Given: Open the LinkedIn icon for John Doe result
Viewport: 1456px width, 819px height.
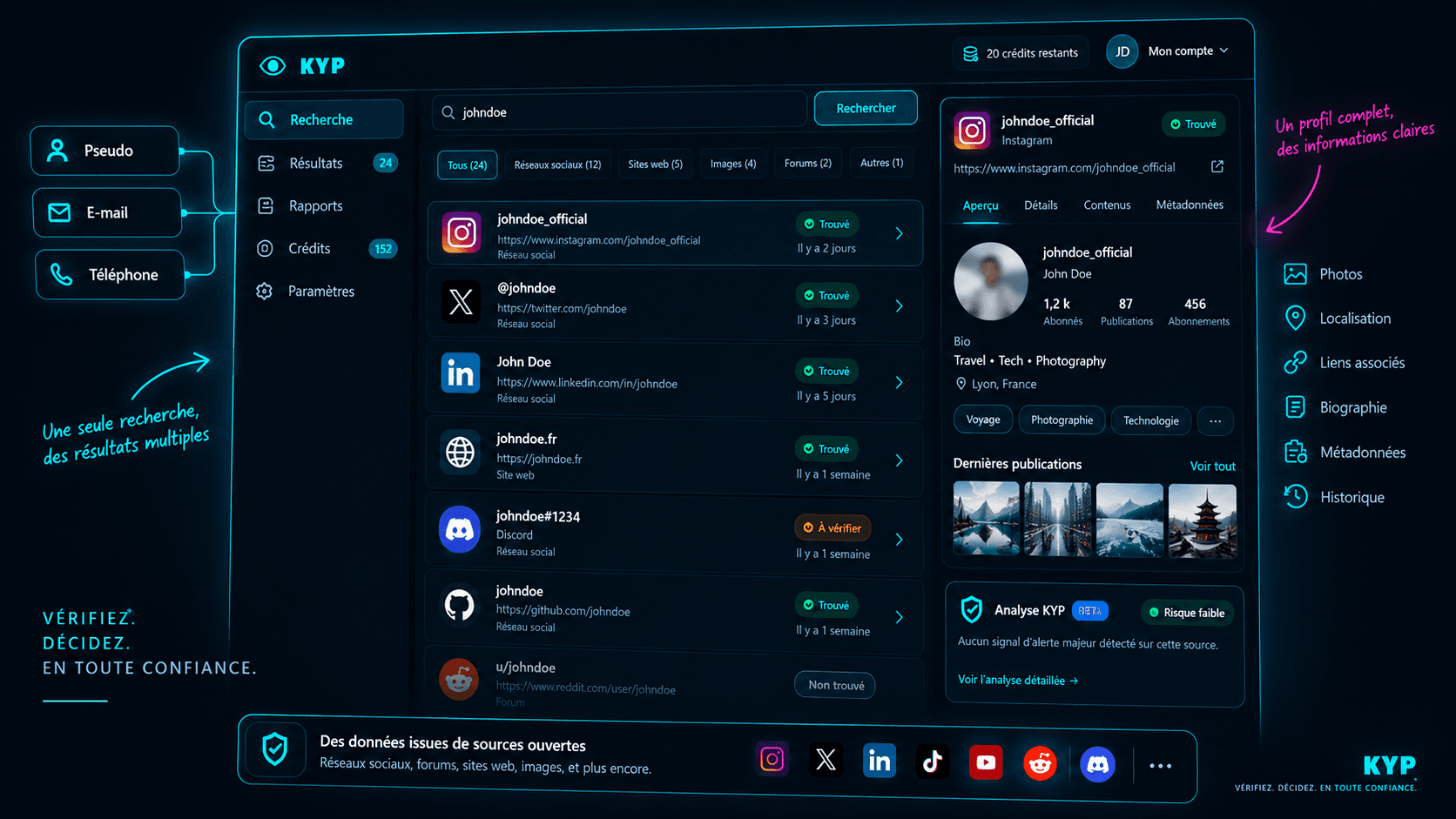Looking at the screenshot, I should 460,373.
